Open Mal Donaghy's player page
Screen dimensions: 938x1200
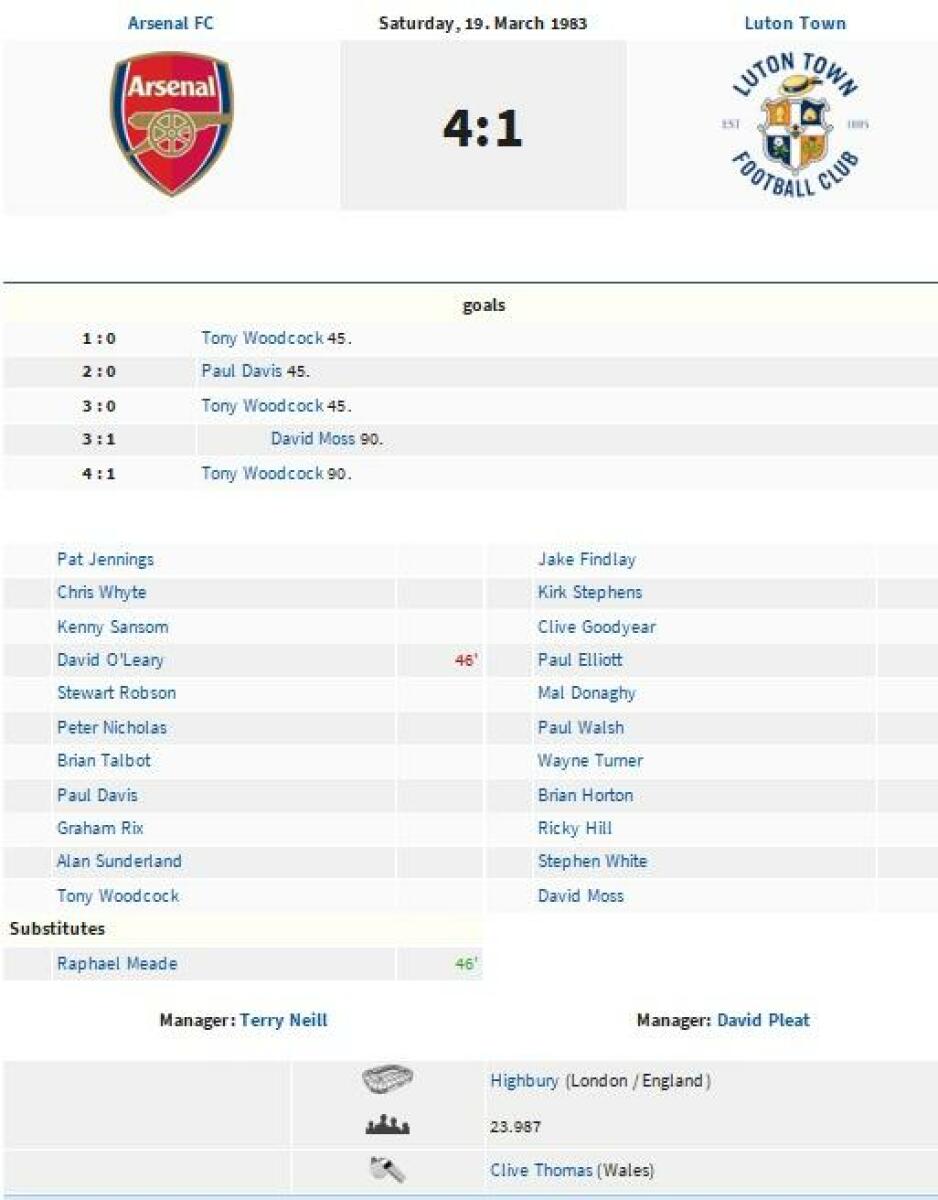pos(586,693)
